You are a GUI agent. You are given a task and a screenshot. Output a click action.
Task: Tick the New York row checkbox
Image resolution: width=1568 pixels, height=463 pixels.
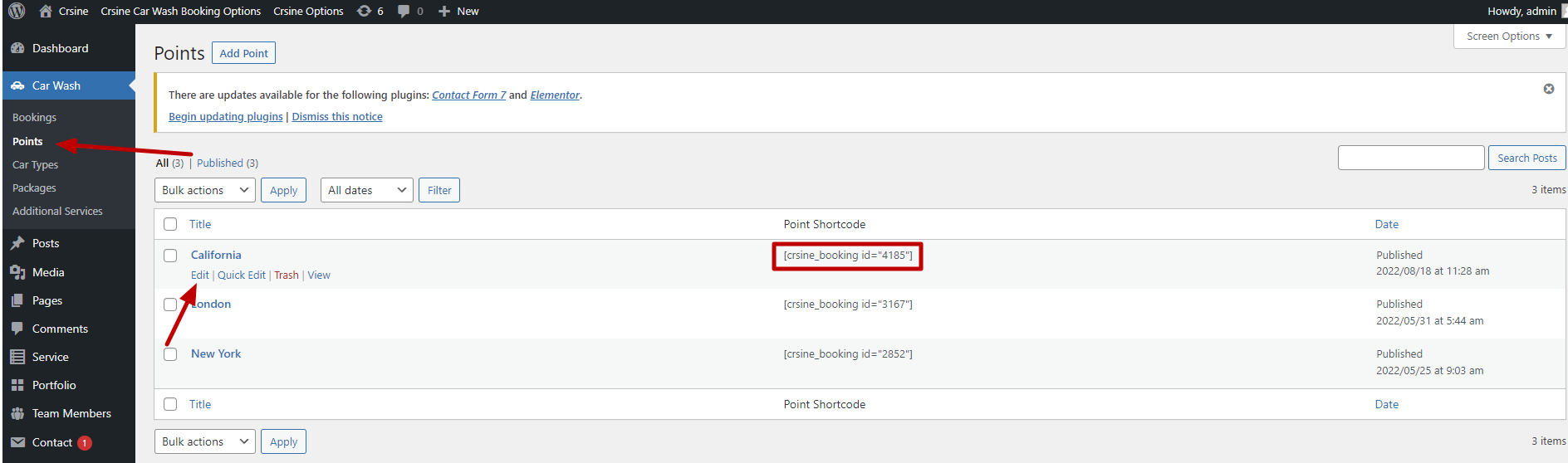170,354
